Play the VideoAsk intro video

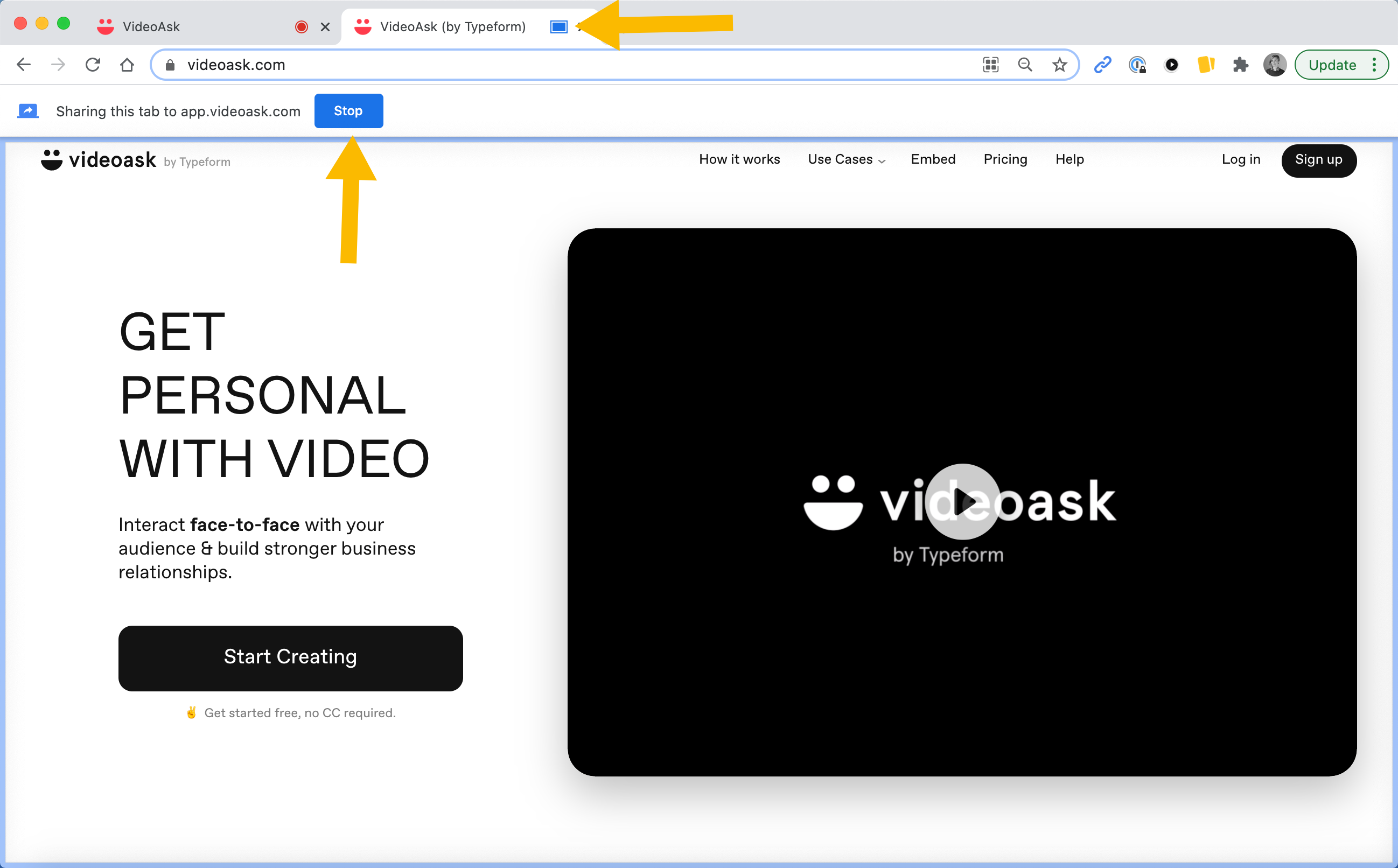point(963,502)
